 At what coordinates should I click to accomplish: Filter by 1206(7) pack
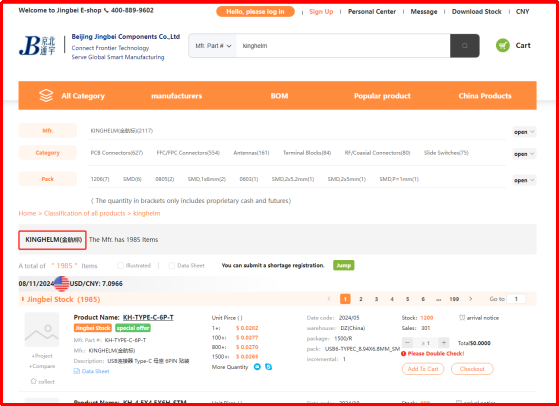[100, 179]
